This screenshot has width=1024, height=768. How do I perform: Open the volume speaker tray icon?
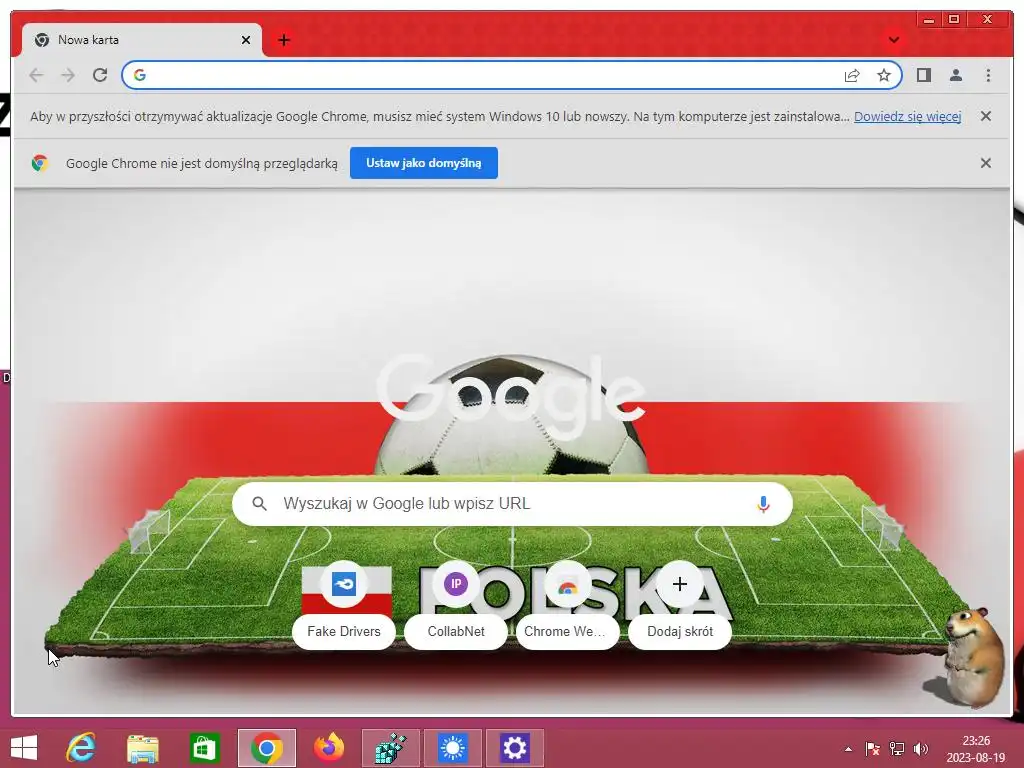tap(921, 749)
